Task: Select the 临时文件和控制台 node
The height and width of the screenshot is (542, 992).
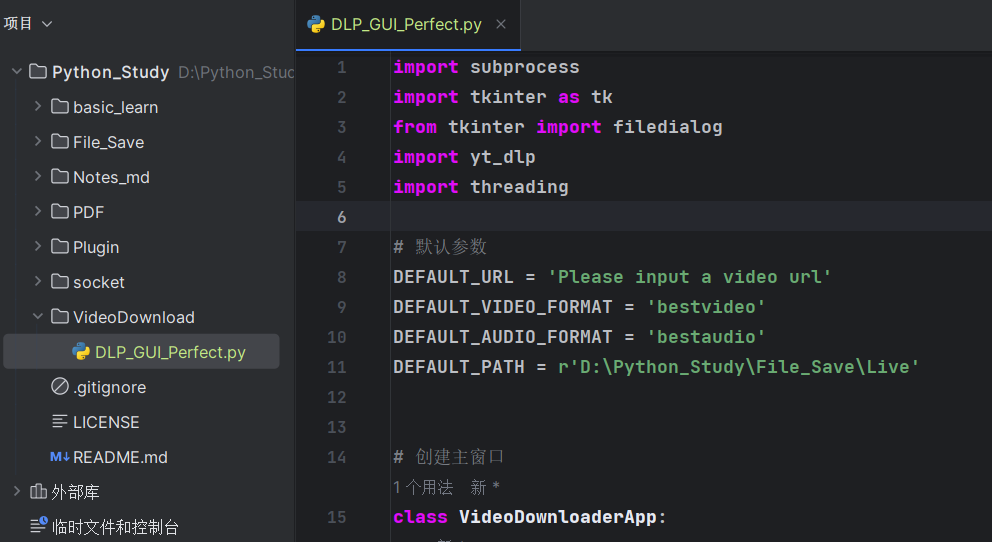Action: coord(115,526)
